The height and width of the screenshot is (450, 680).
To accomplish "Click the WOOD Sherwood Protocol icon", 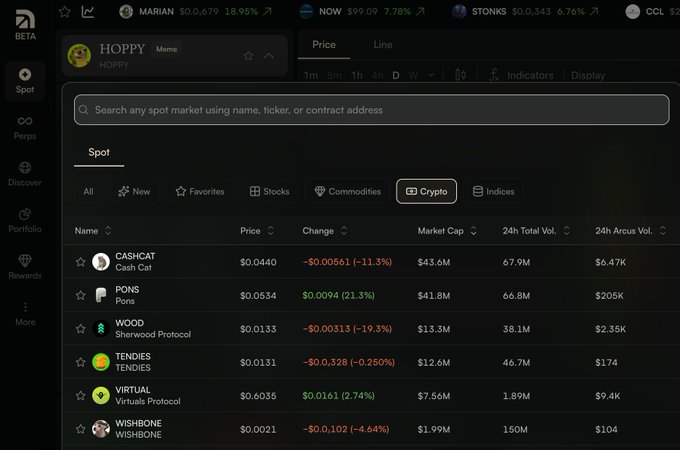I will (x=101, y=329).
